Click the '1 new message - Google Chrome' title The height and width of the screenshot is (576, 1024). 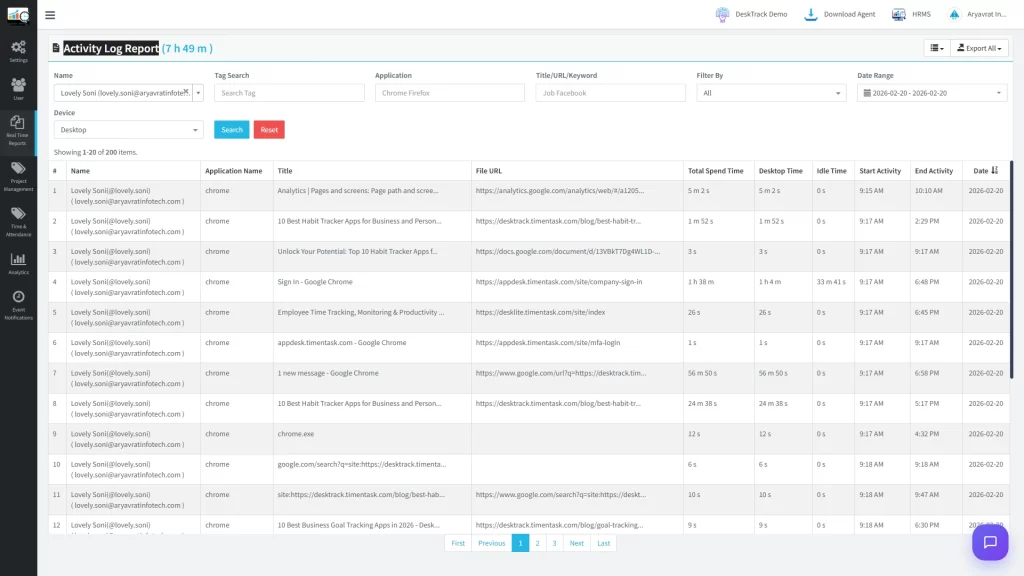(328, 373)
